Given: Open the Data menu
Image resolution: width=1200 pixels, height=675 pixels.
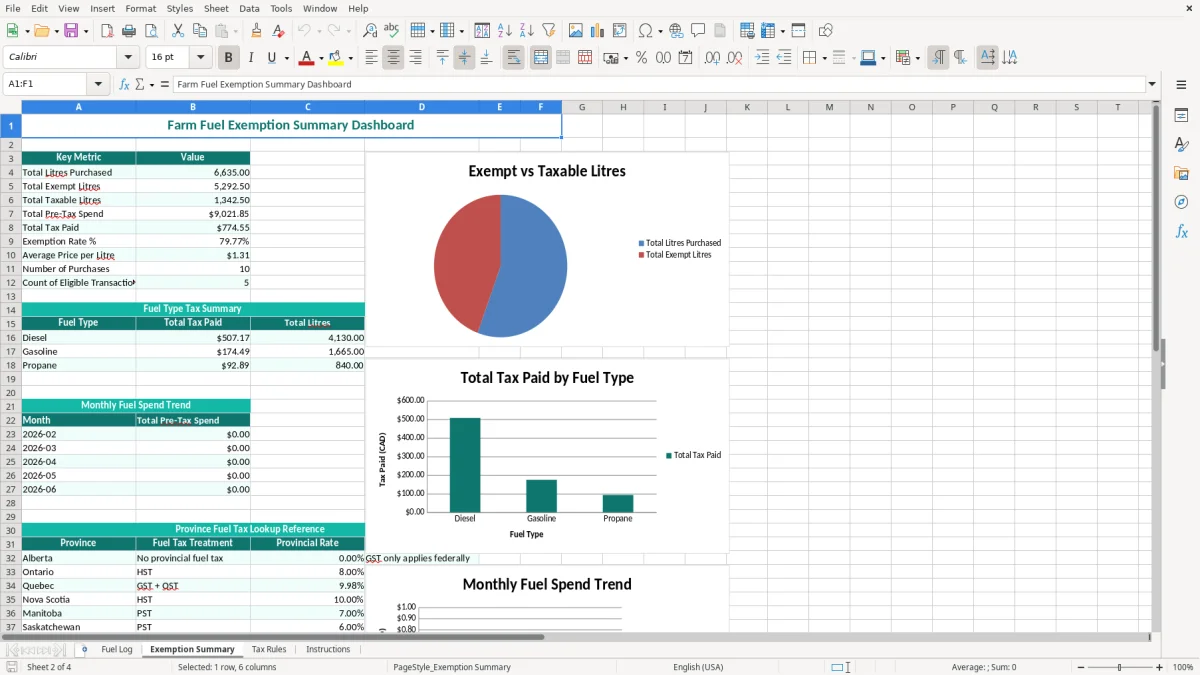Looking at the screenshot, I should [249, 8].
